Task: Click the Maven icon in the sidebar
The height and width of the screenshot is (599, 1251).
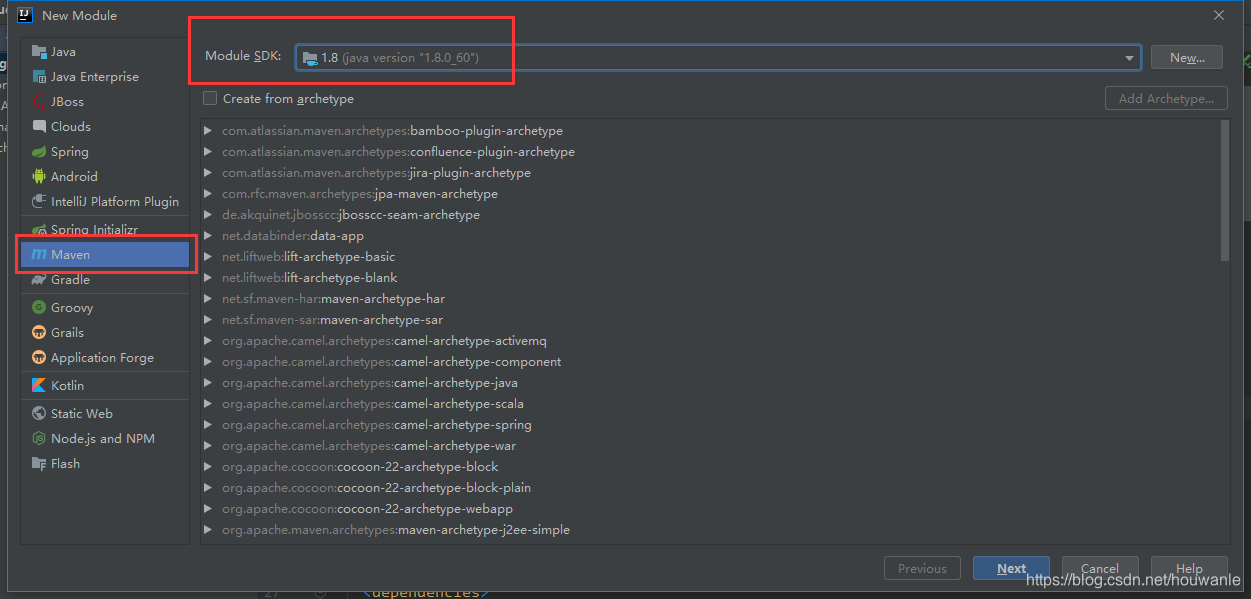Action: 39,255
